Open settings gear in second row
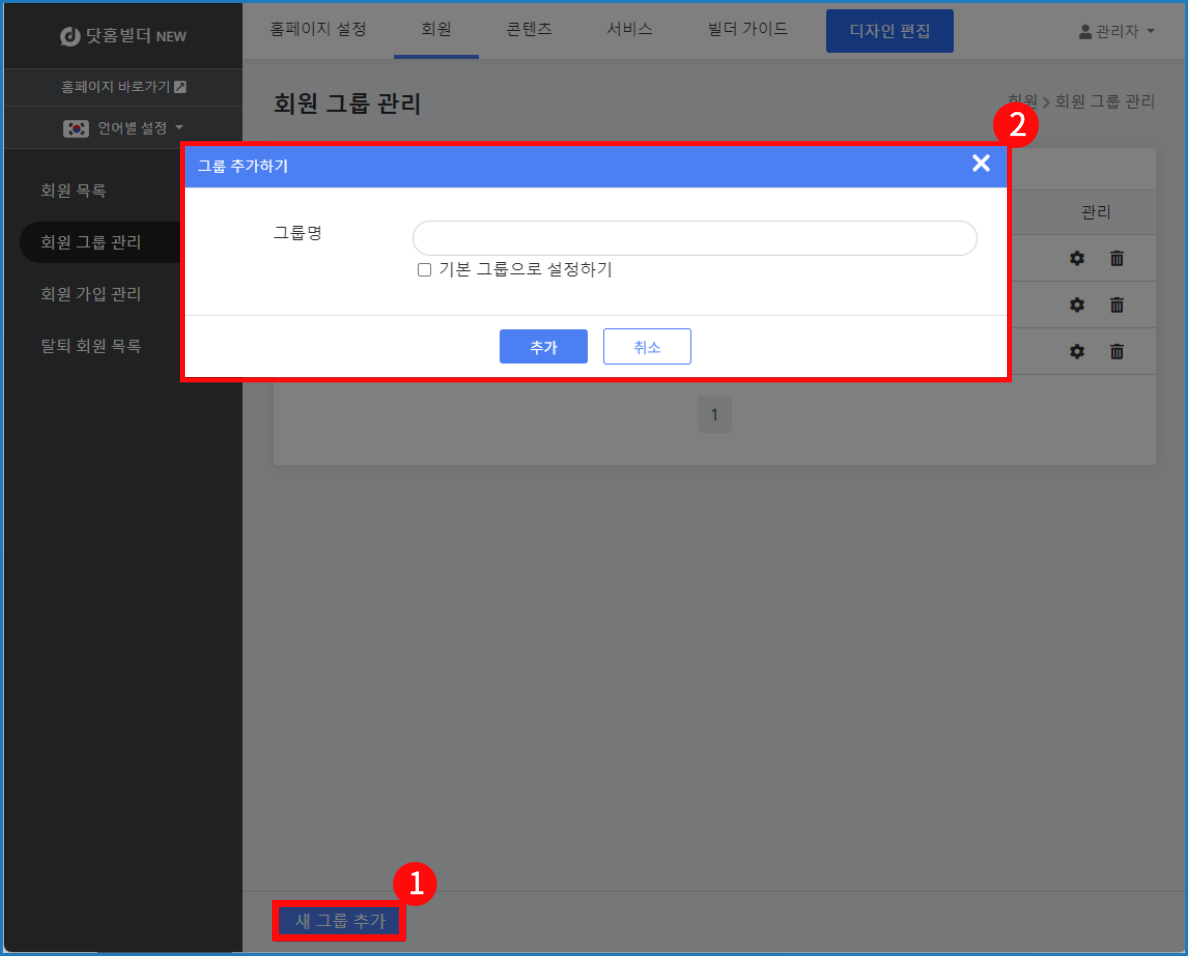 click(1077, 305)
